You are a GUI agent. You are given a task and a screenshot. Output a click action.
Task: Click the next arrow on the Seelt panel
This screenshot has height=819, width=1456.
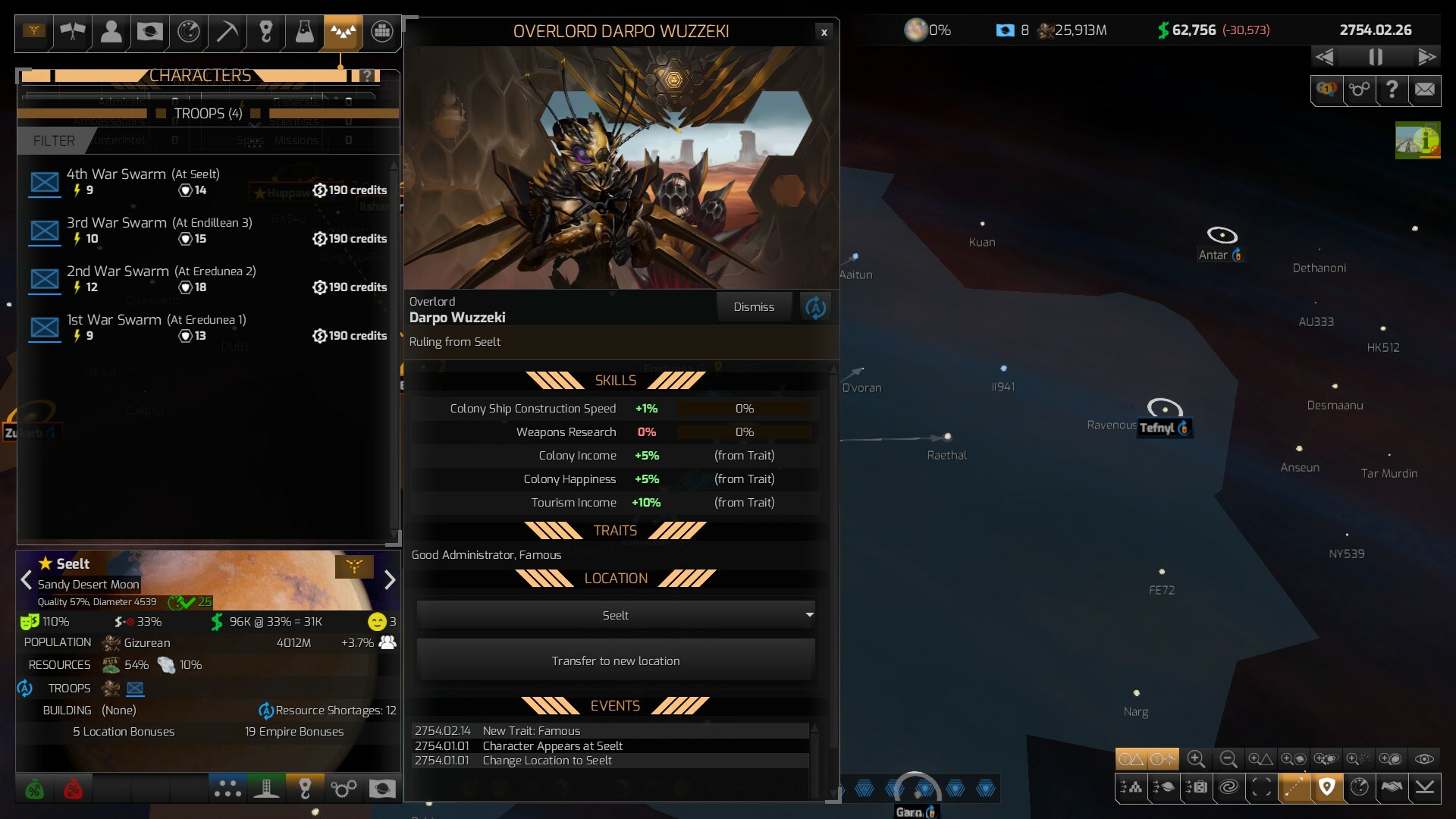pyautogui.click(x=391, y=580)
